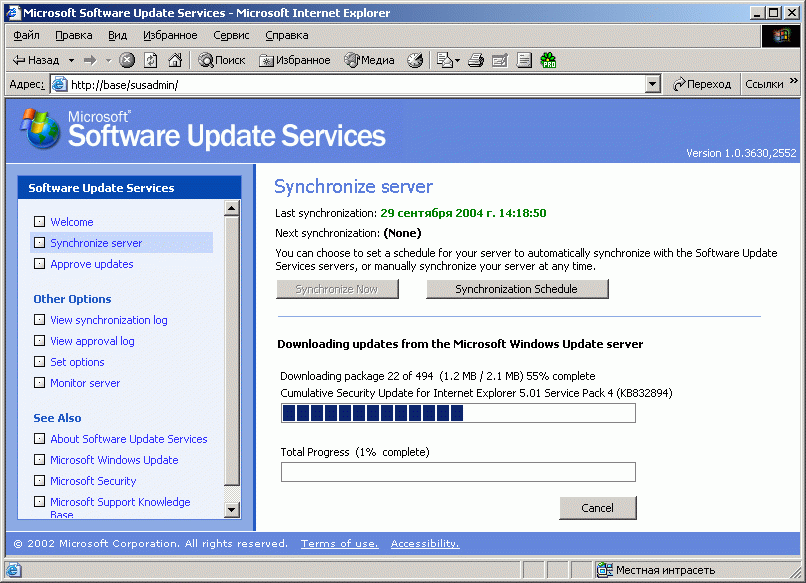Click the bullet icon beside Monitor server
806x583 pixels.
pyautogui.click(x=39, y=382)
